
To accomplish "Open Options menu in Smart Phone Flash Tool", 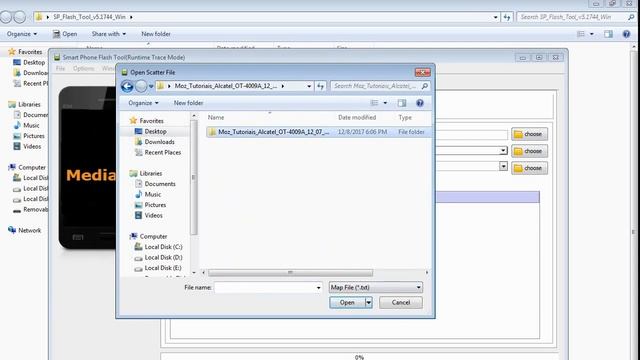I will (x=84, y=68).
